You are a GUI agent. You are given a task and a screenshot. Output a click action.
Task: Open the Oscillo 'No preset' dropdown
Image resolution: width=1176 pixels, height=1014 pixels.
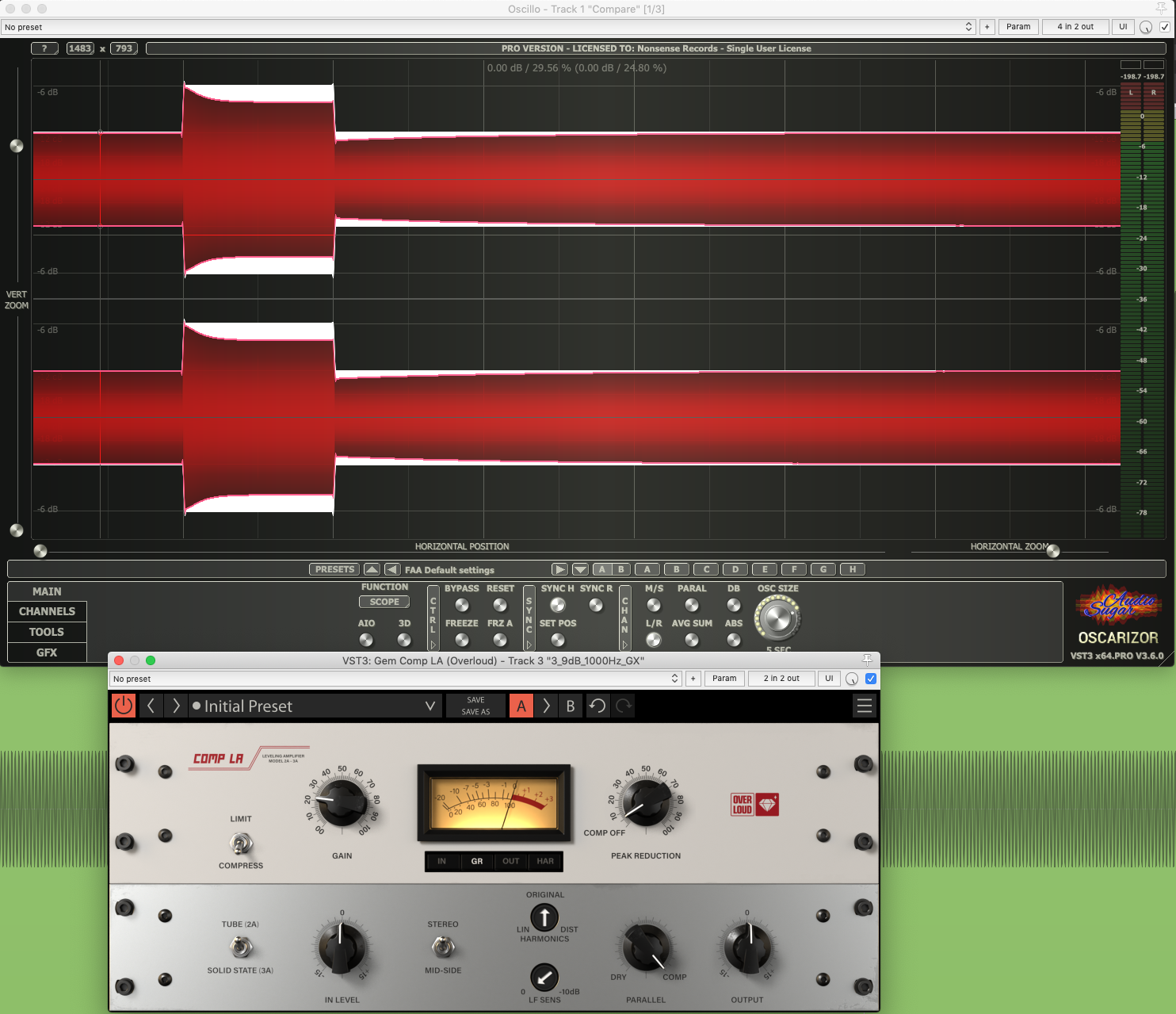[488, 27]
